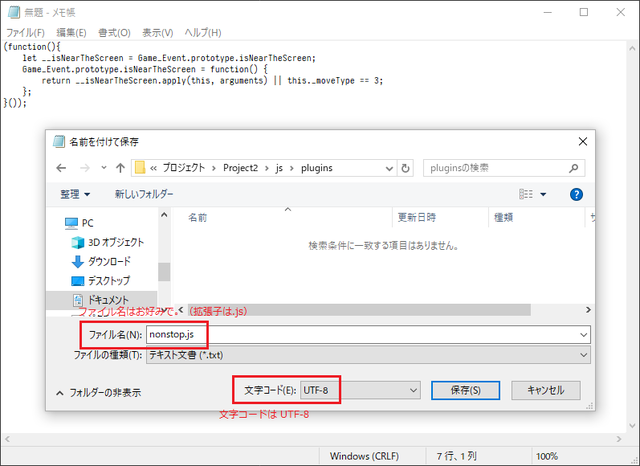Click Notepad horizontal scrollbar right arrow
The width and height of the screenshot is (640, 466).
click(x=619, y=439)
